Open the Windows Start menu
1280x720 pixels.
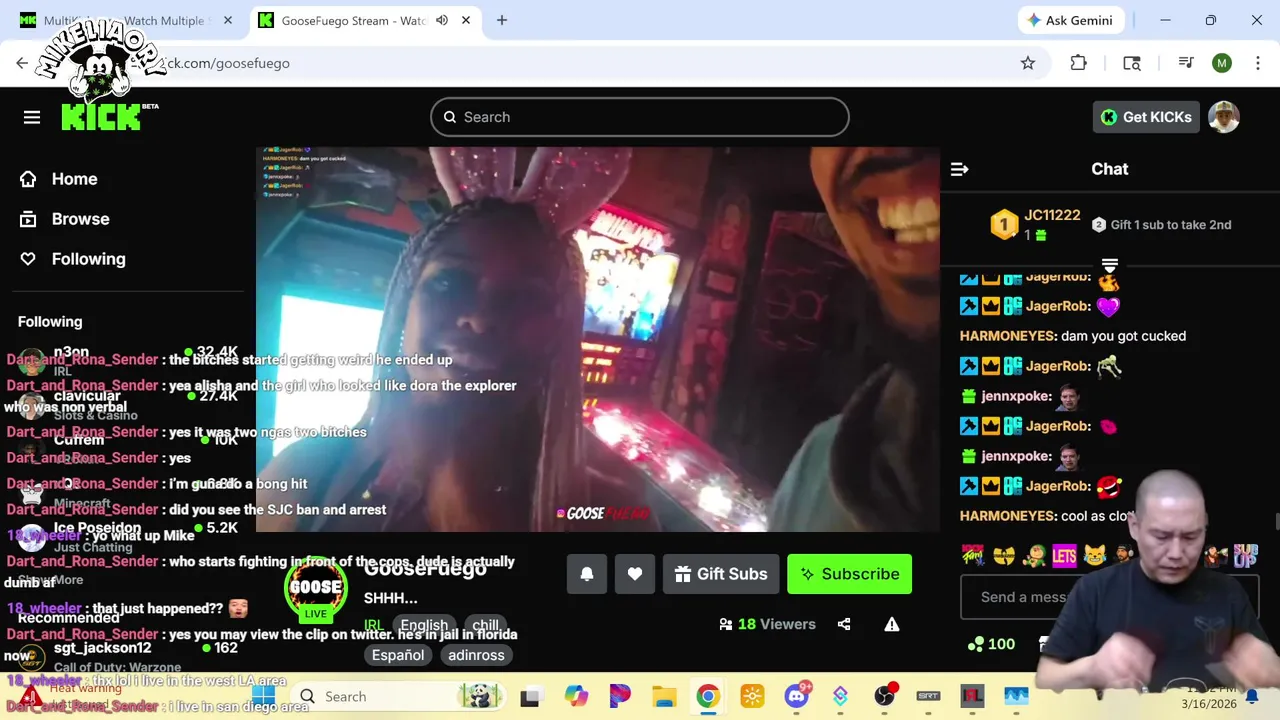[264, 696]
